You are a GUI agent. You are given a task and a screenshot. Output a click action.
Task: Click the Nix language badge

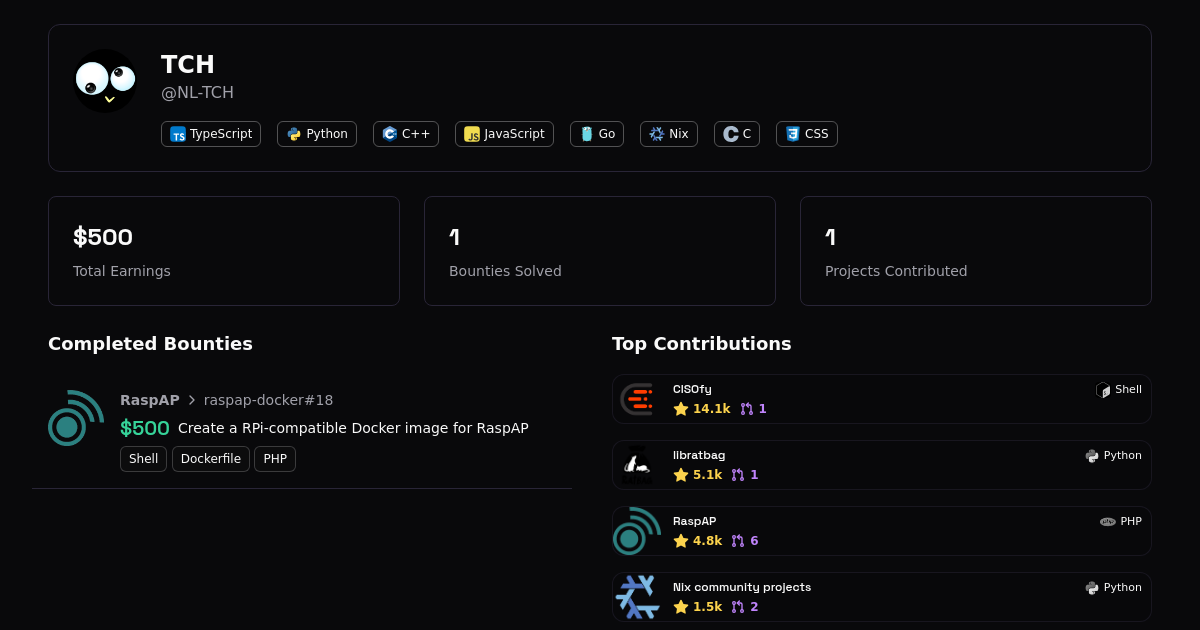tap(669, 134)
